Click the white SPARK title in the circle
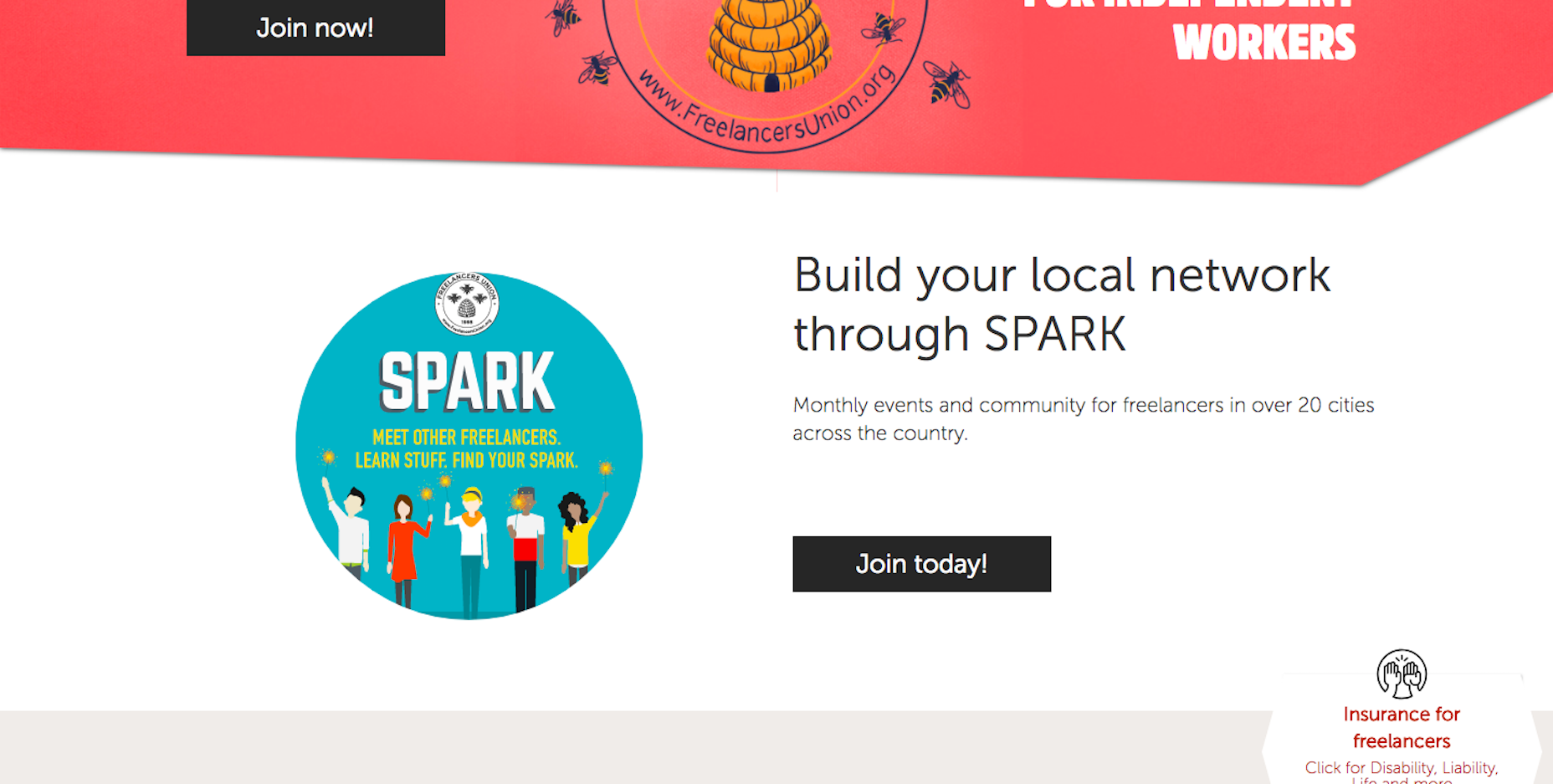The image size is (1553, 784). [467, 382]
